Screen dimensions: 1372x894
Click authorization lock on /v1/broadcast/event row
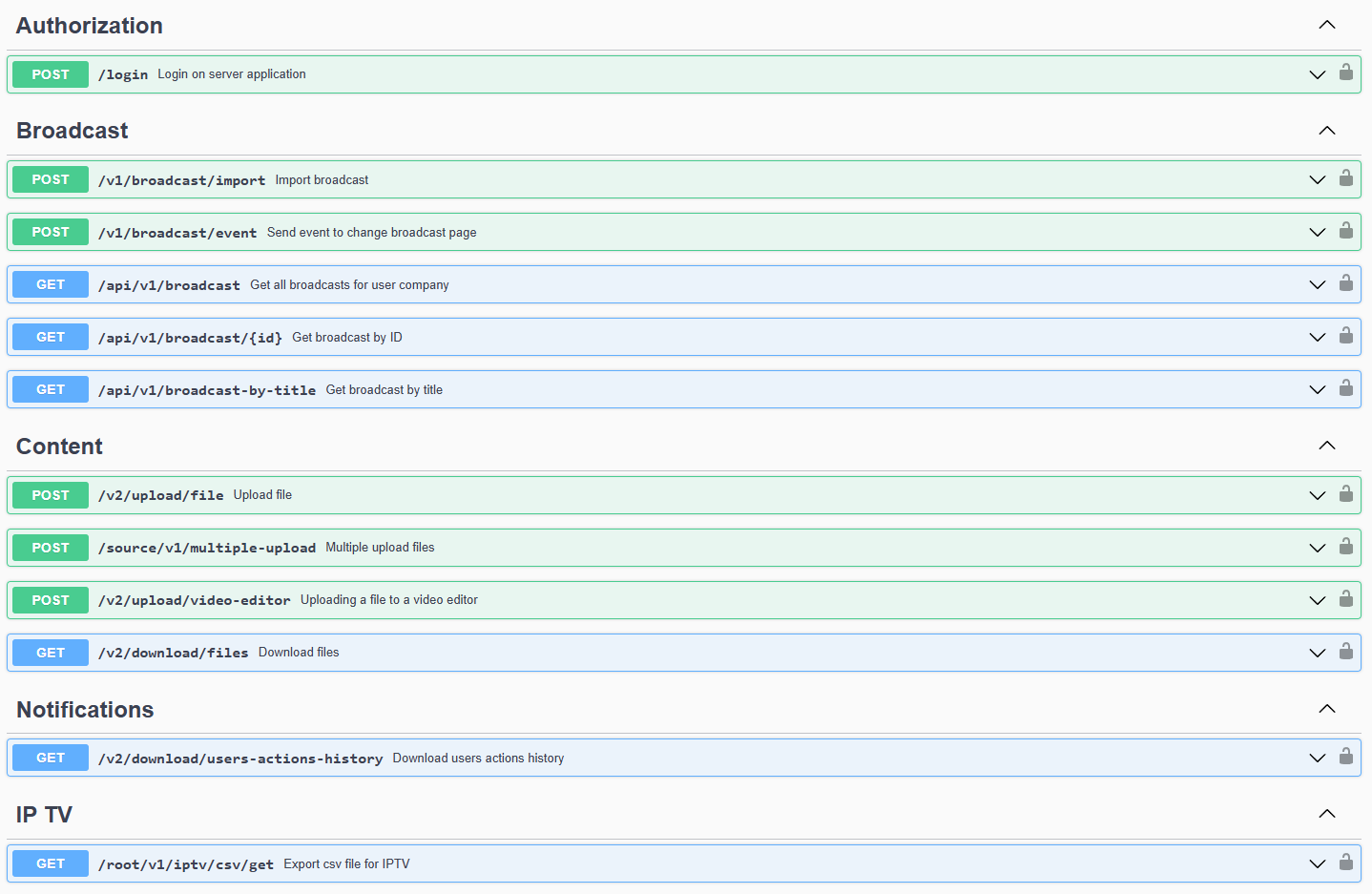[x=1345, y=231]
